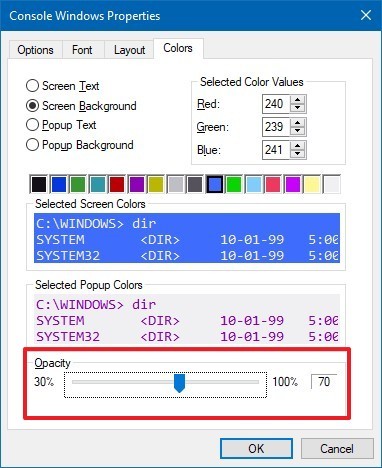Decrease the Red value with down arrow

(x=298, y=108)
